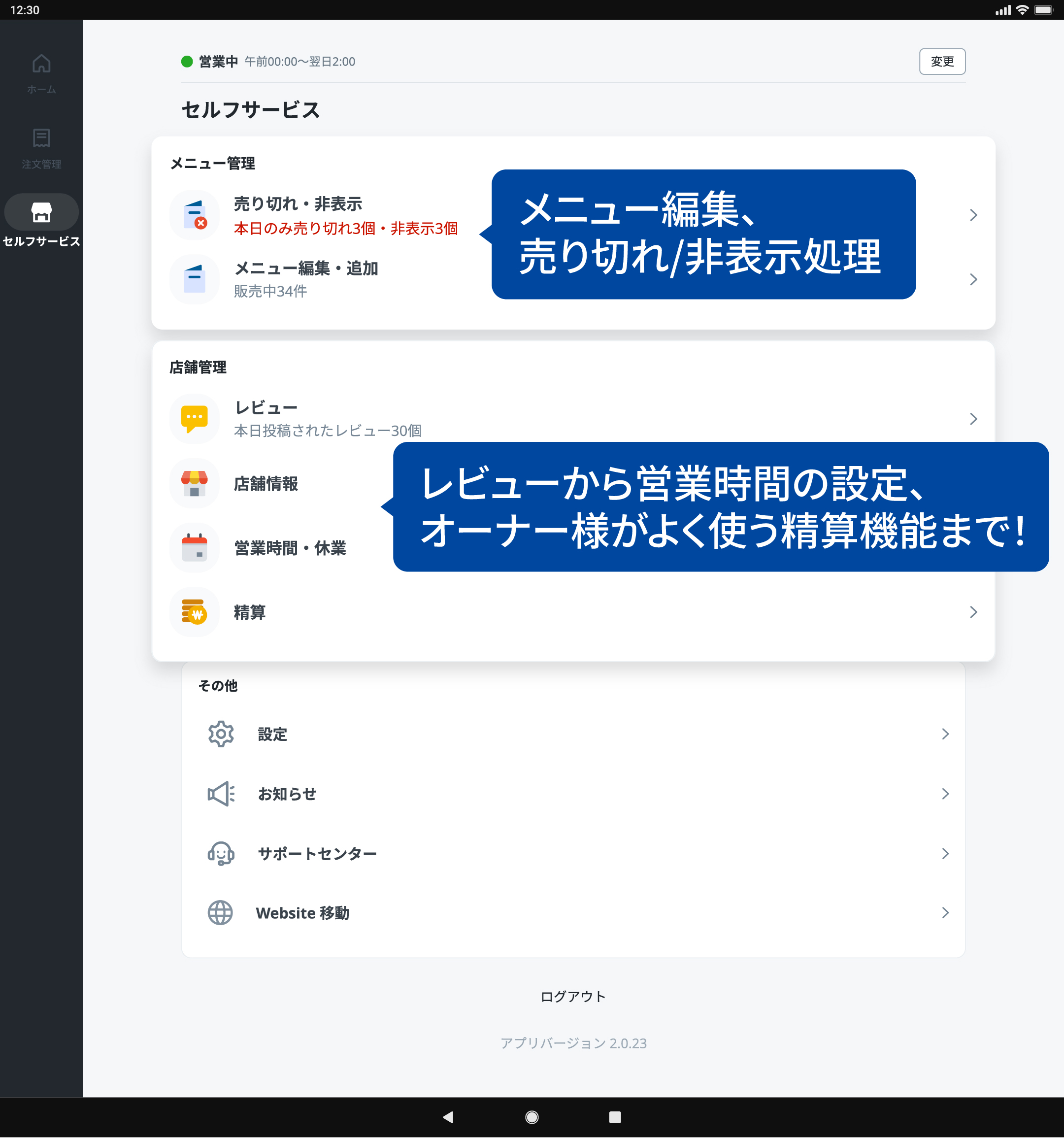Click the 販売中34件 text
This screenshot has width=1064, height=1138.
pos(270,291)
